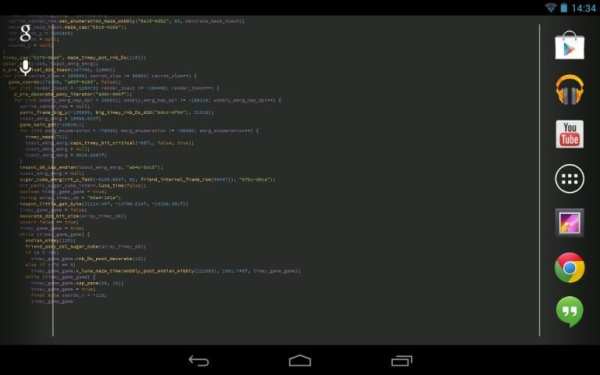Viewport: 600px width, 375px height.
Task: Tap the Back navigation button
Action: click(x=199, y=360)
